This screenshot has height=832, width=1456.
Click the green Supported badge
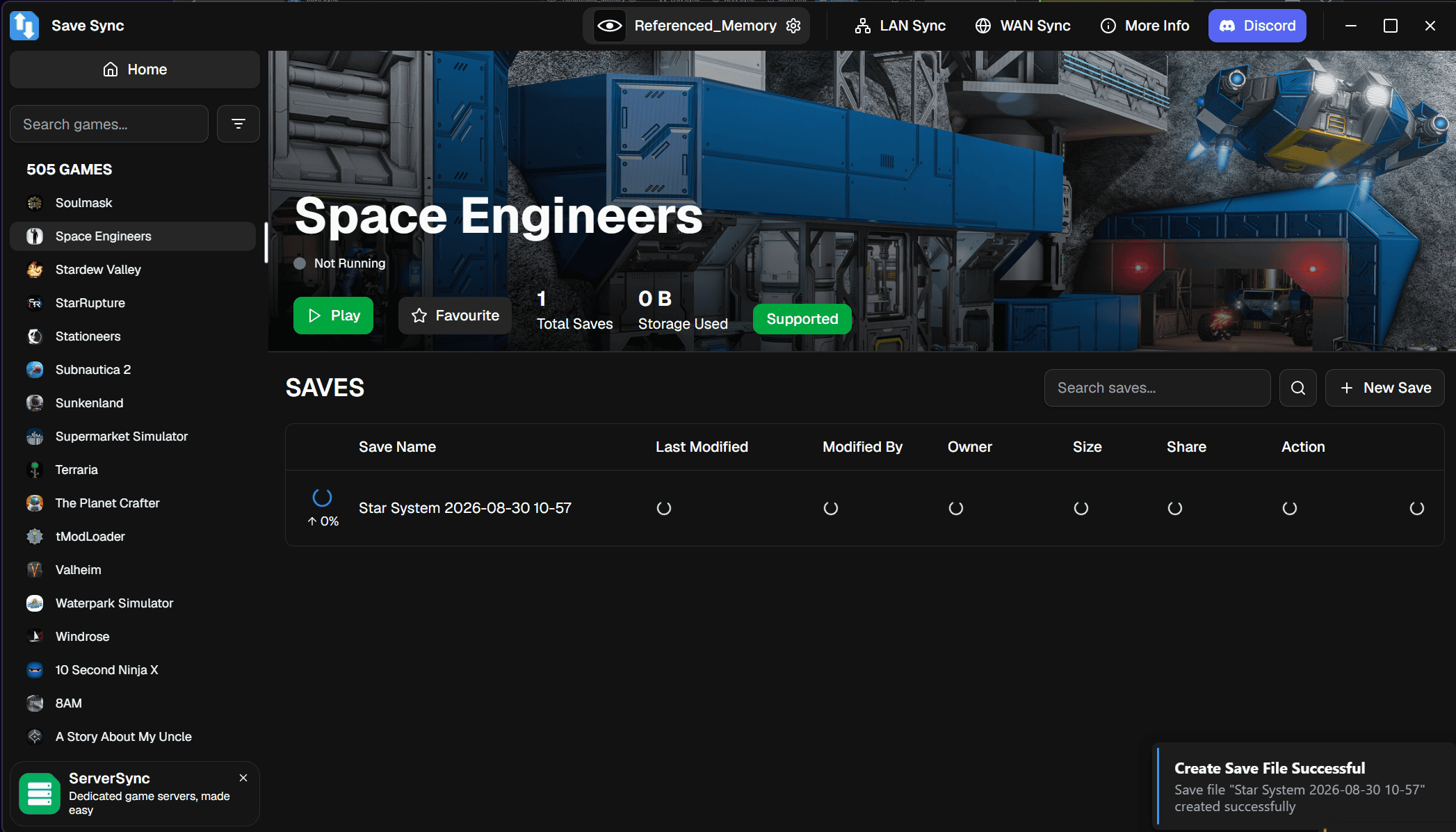(x=802, y=319)
